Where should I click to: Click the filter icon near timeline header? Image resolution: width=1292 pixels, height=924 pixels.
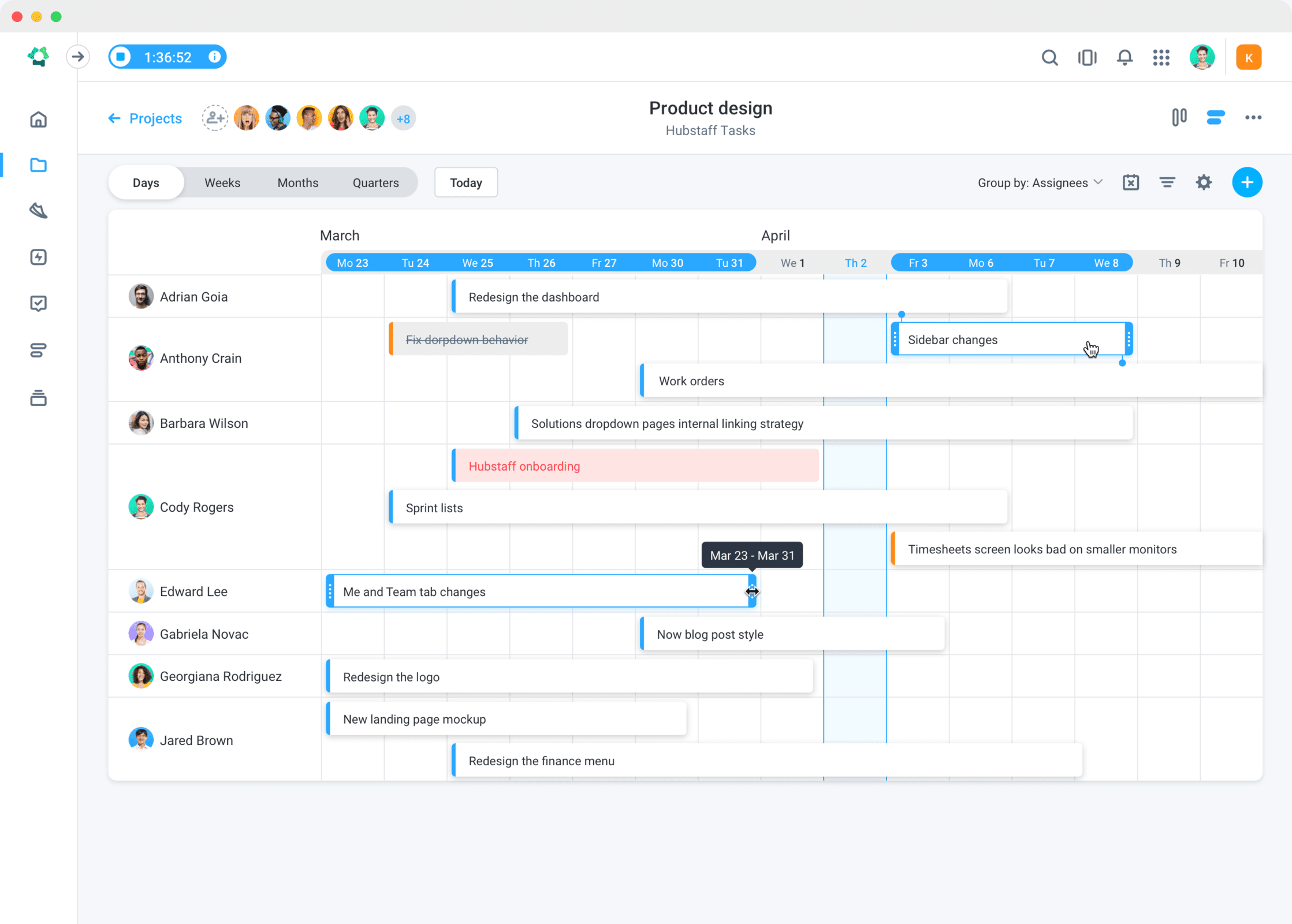coord(1167,182)
